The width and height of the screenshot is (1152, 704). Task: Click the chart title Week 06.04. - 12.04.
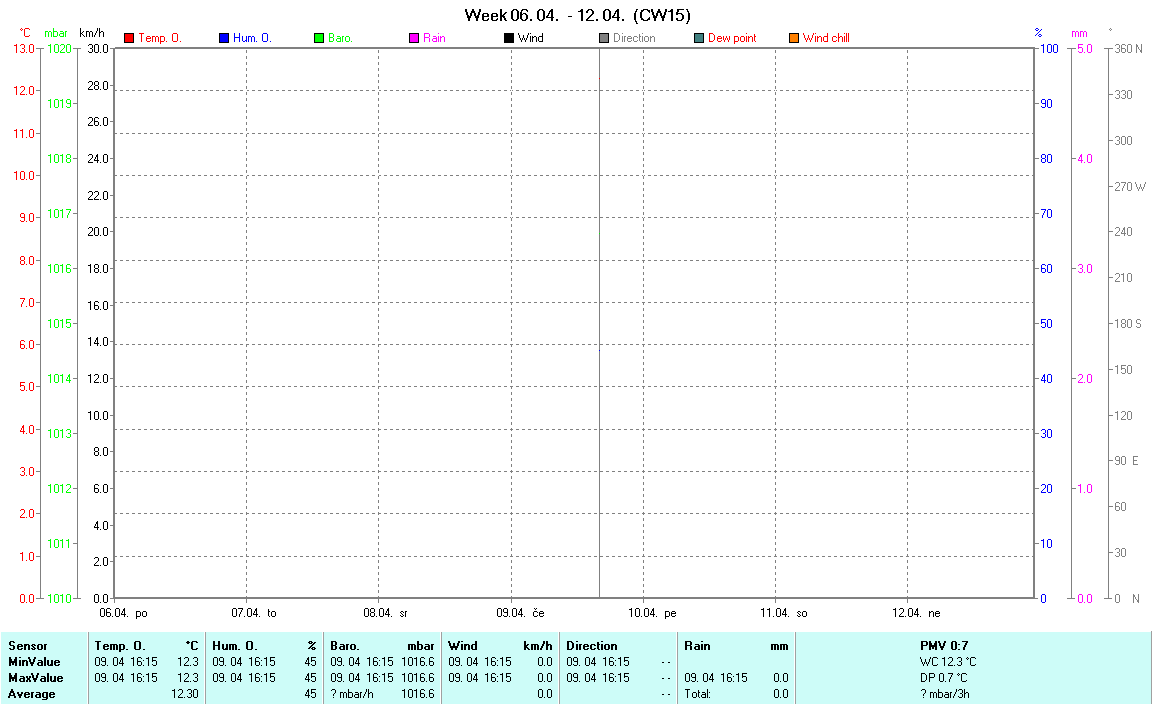pyautogui.click(x=577, y=15)
